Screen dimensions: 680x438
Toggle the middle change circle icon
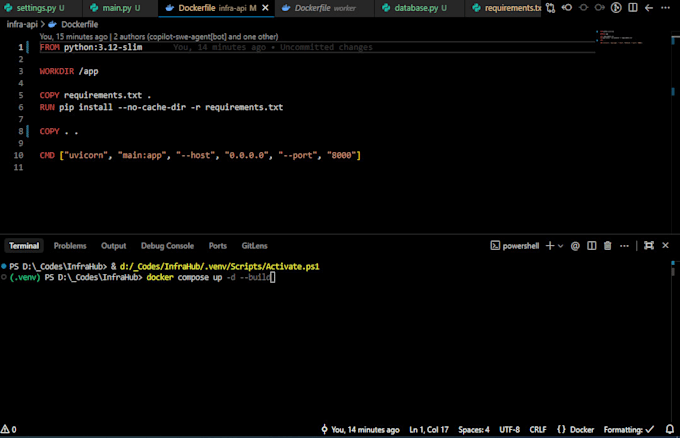[x=583, y=8]
